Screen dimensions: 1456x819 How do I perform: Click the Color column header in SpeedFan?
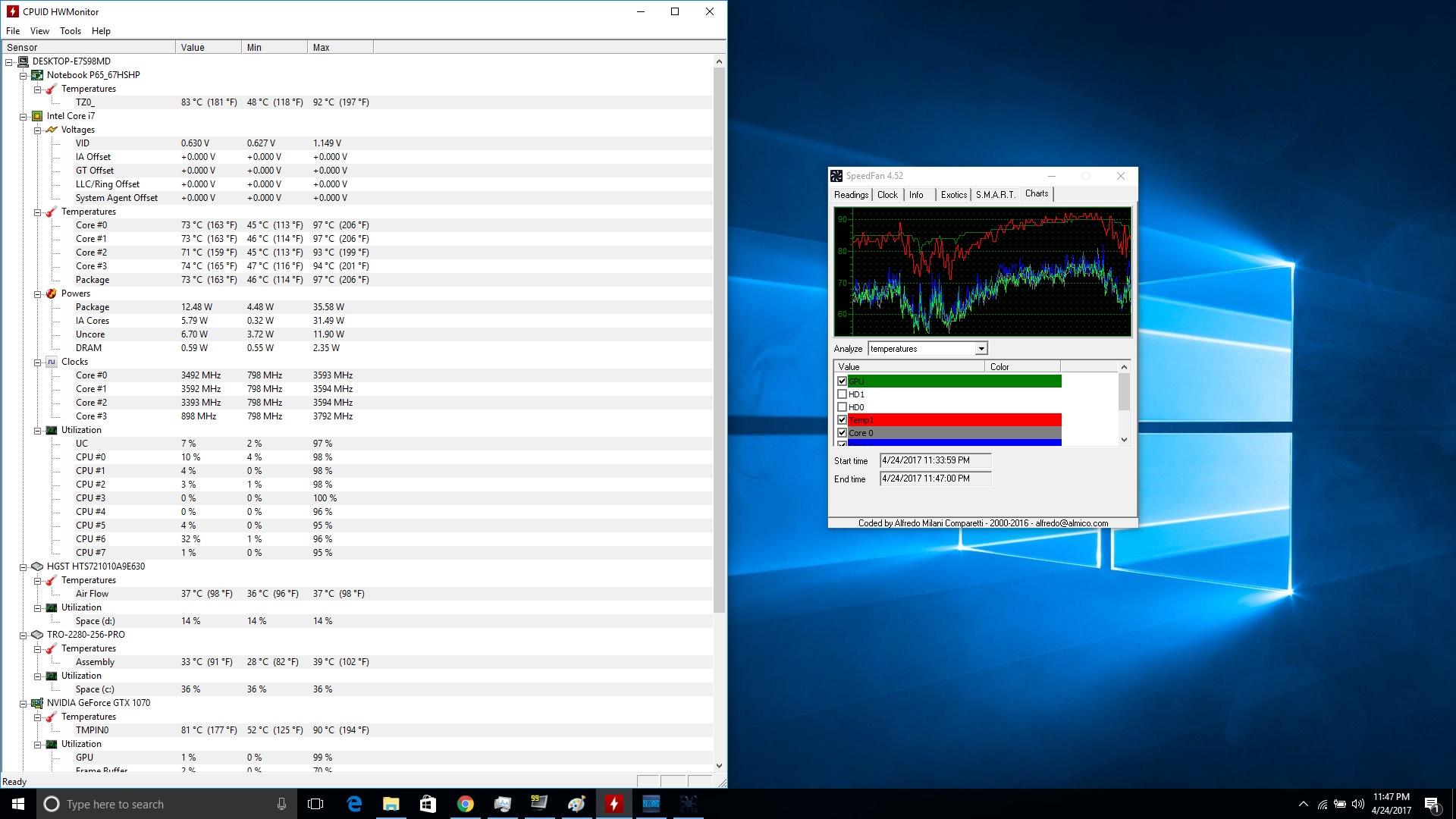click(1022, 367)
